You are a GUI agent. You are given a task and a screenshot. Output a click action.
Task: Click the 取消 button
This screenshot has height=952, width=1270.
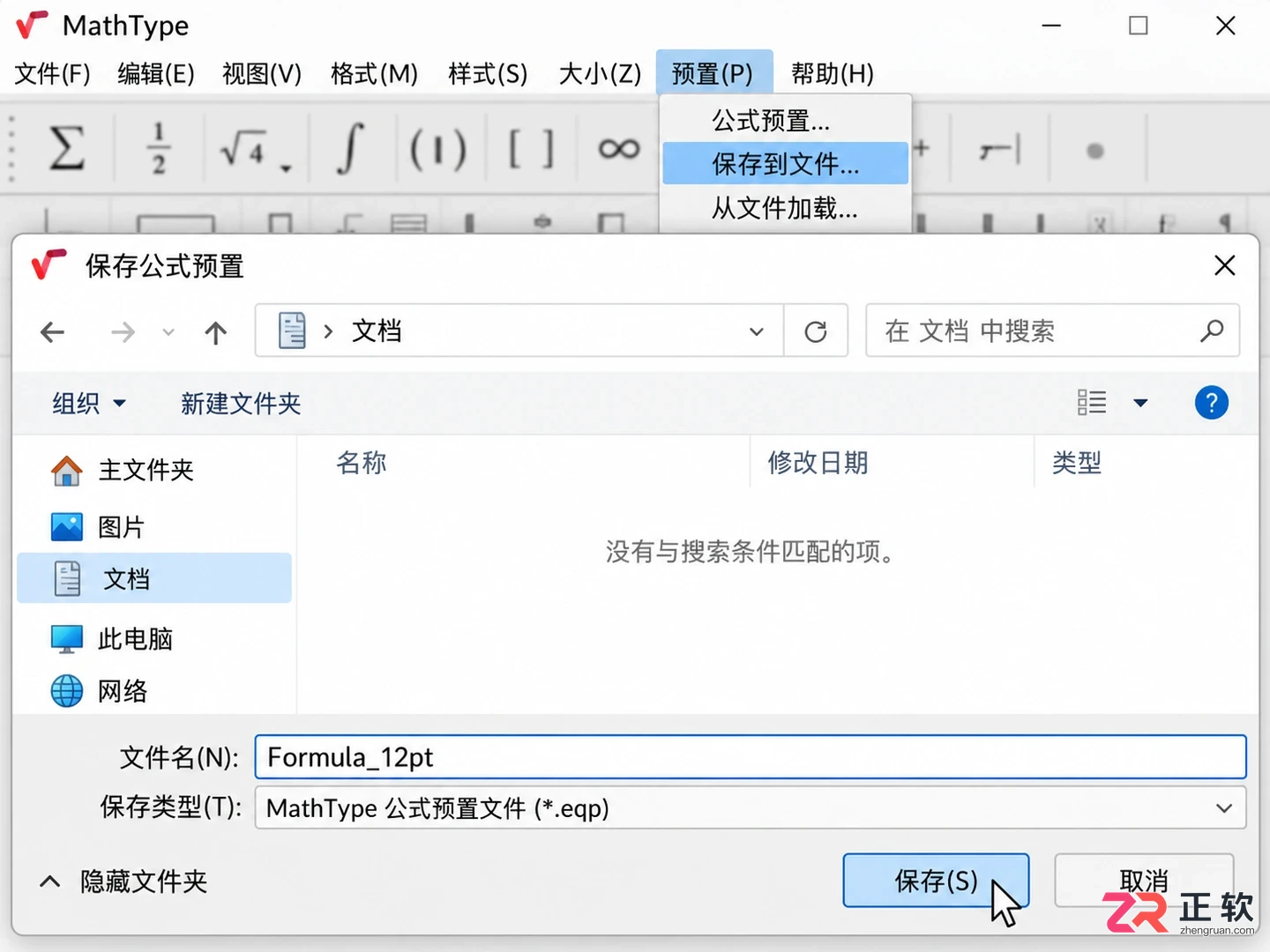[x=1144, y=881]
